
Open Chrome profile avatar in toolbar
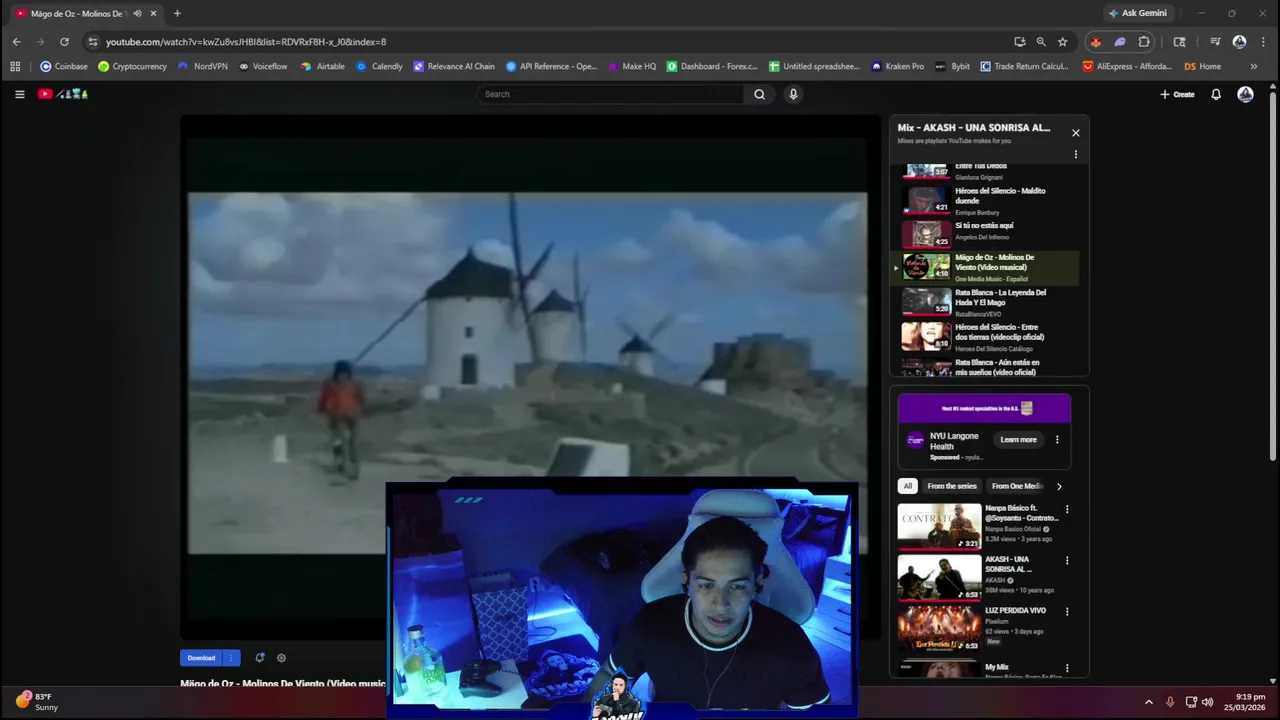pos(1239,42)
